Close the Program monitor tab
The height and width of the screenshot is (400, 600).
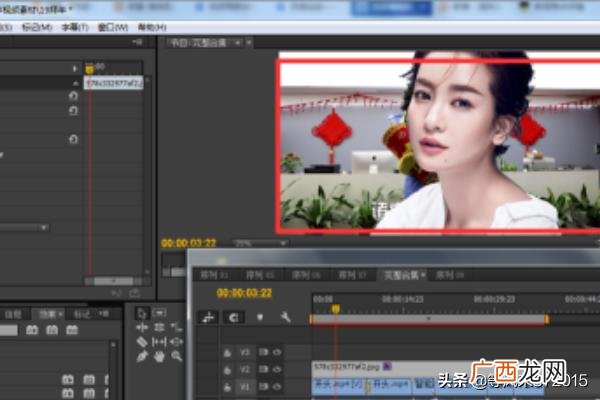pyautogui.click(x=249, y=42)
